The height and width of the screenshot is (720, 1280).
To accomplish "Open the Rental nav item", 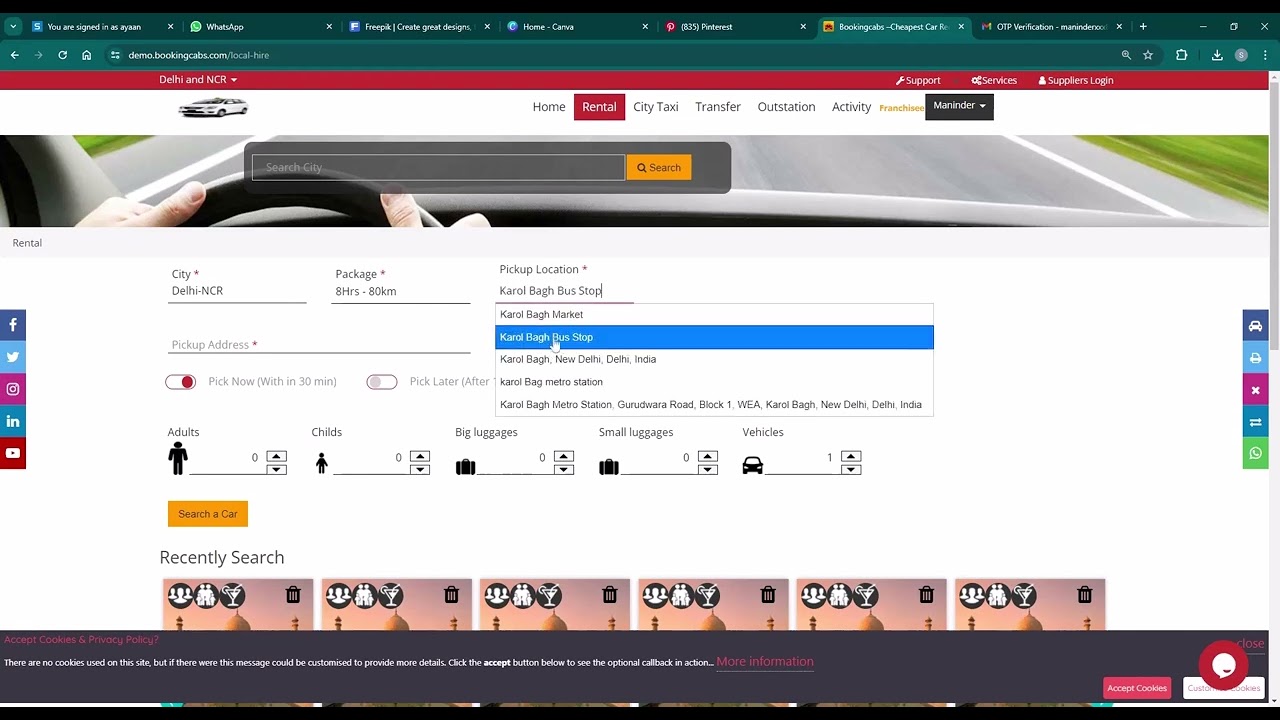I will pyautogui.click(x=599, y=107).
